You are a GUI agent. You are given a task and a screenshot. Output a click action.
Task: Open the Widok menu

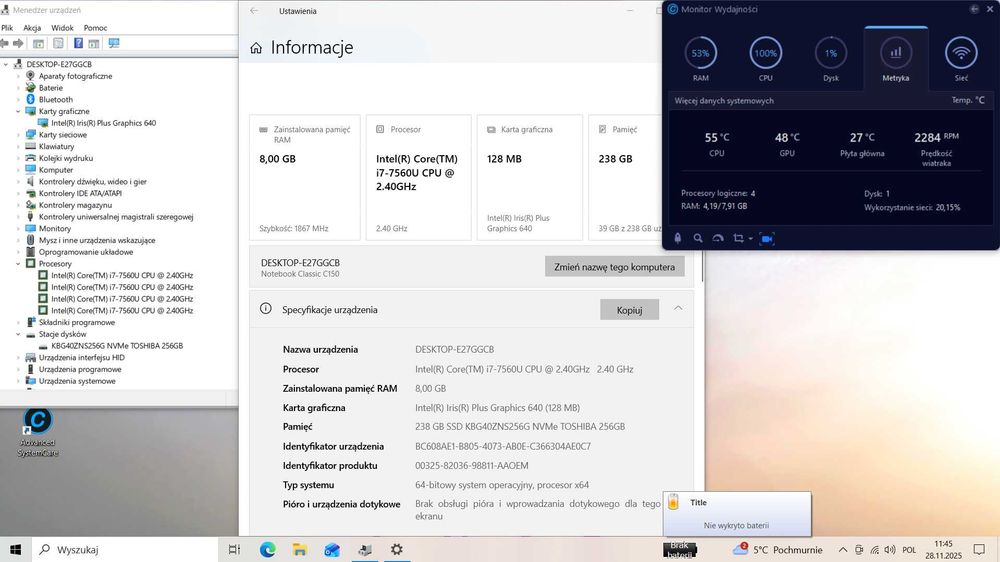pyautogui.click(x=62, y=28)
